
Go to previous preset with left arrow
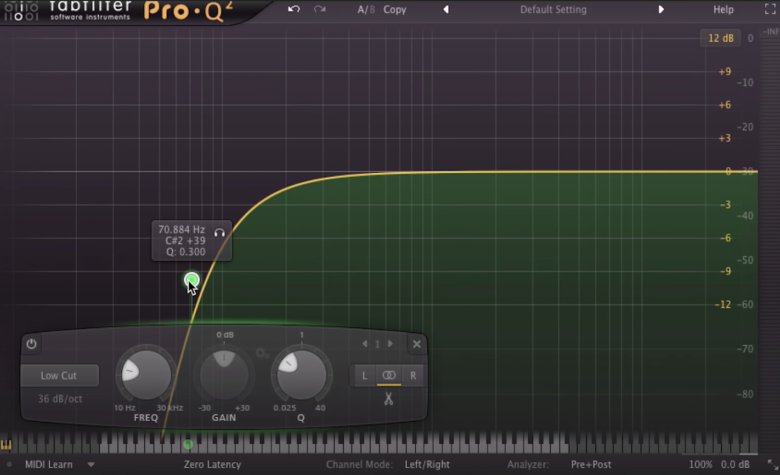446,9
